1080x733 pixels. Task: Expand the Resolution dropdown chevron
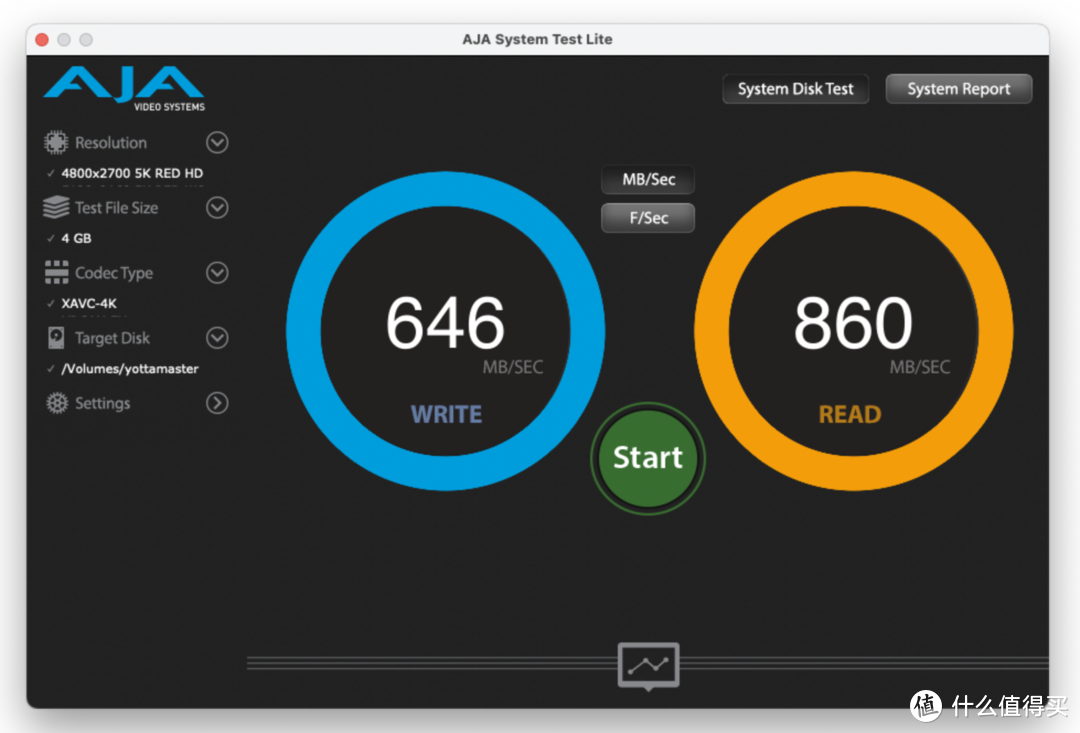(217, 143)
